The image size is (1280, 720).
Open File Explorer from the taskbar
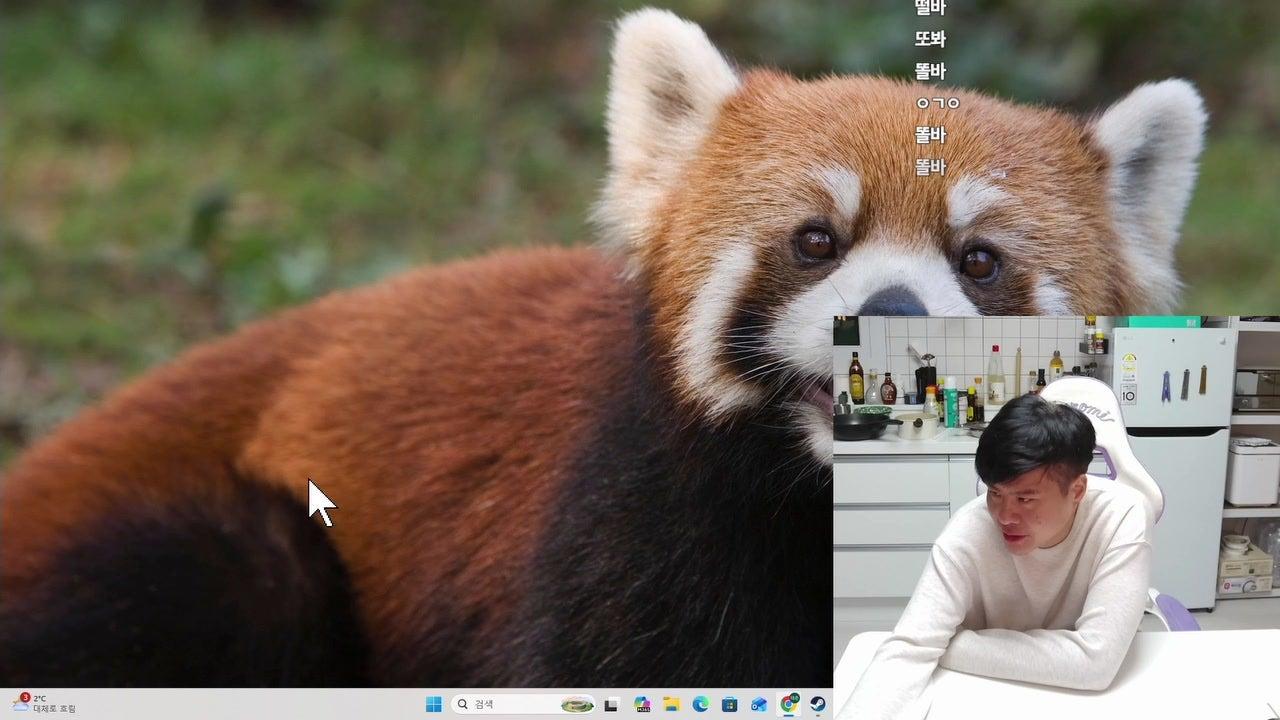click(x=671, y=704)
